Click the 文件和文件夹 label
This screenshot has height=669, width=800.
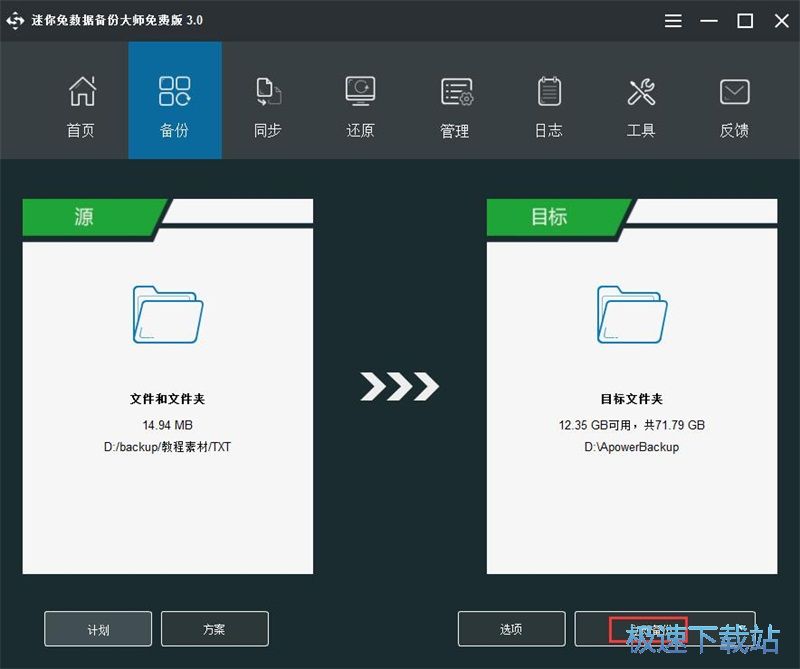pyautogui.click(x=167, y=399)
